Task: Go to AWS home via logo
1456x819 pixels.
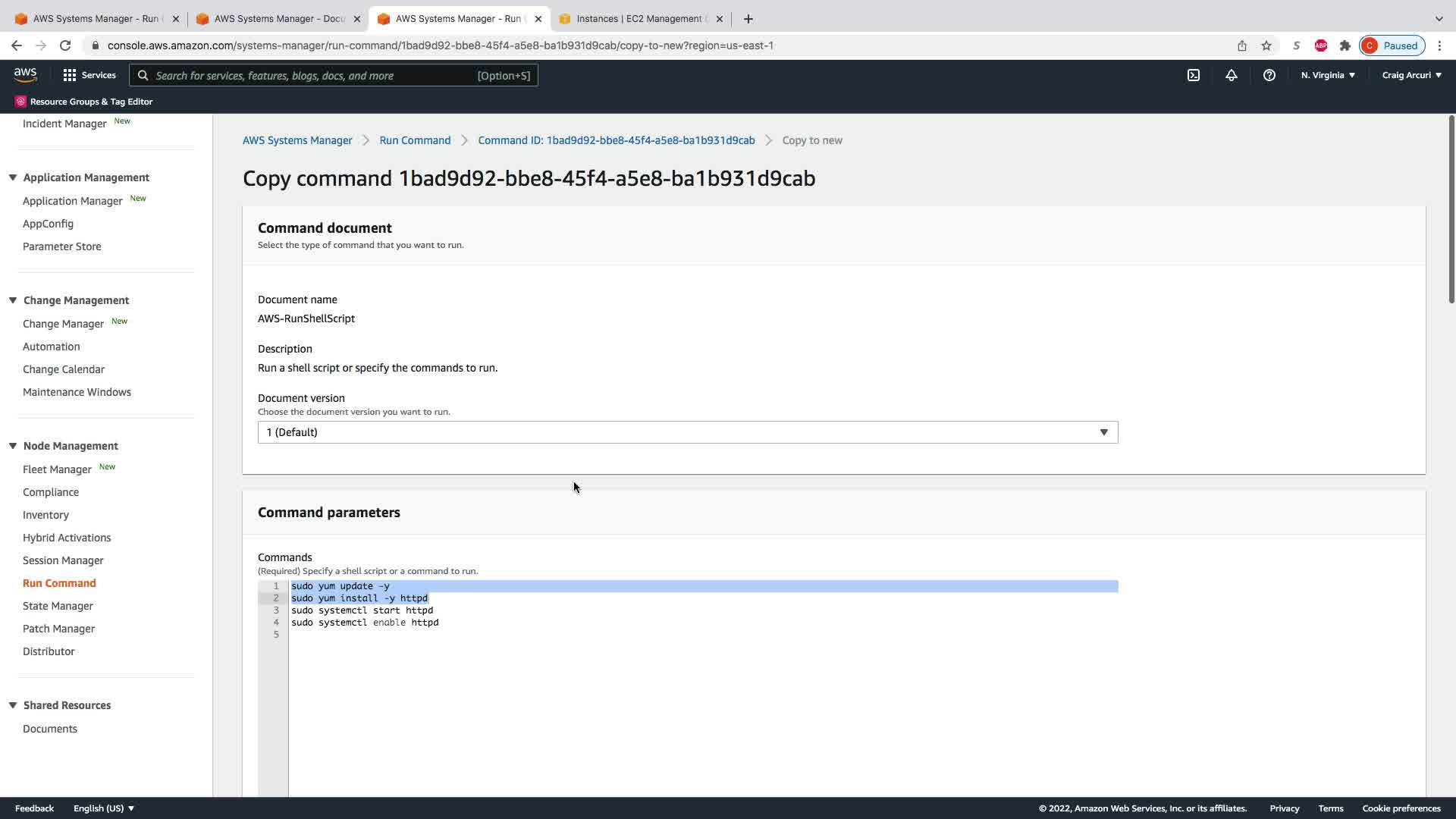Action: click(25, 74)
